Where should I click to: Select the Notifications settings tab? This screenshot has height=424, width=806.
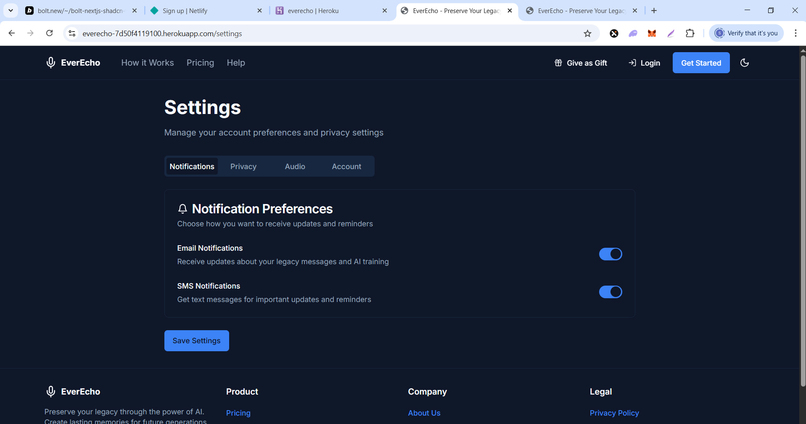[x=192, y=167]
